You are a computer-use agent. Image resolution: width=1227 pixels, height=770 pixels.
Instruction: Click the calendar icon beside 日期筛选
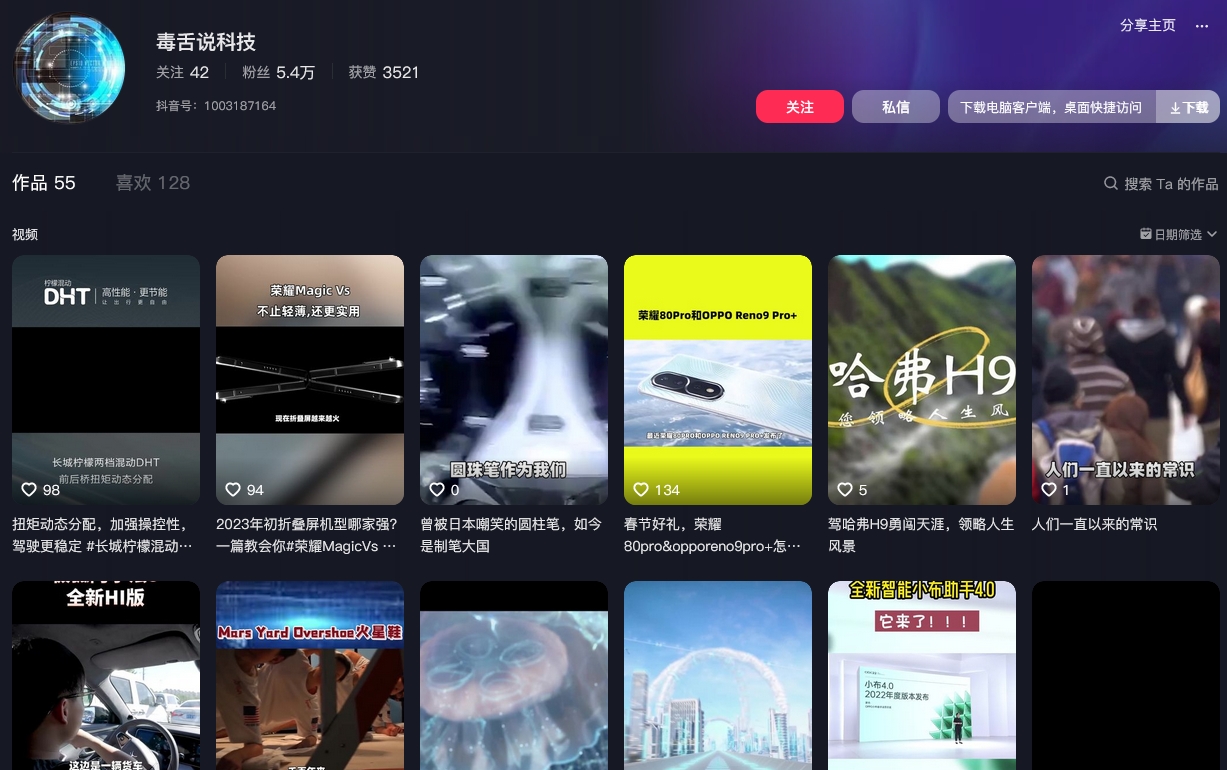[1146, 234]
